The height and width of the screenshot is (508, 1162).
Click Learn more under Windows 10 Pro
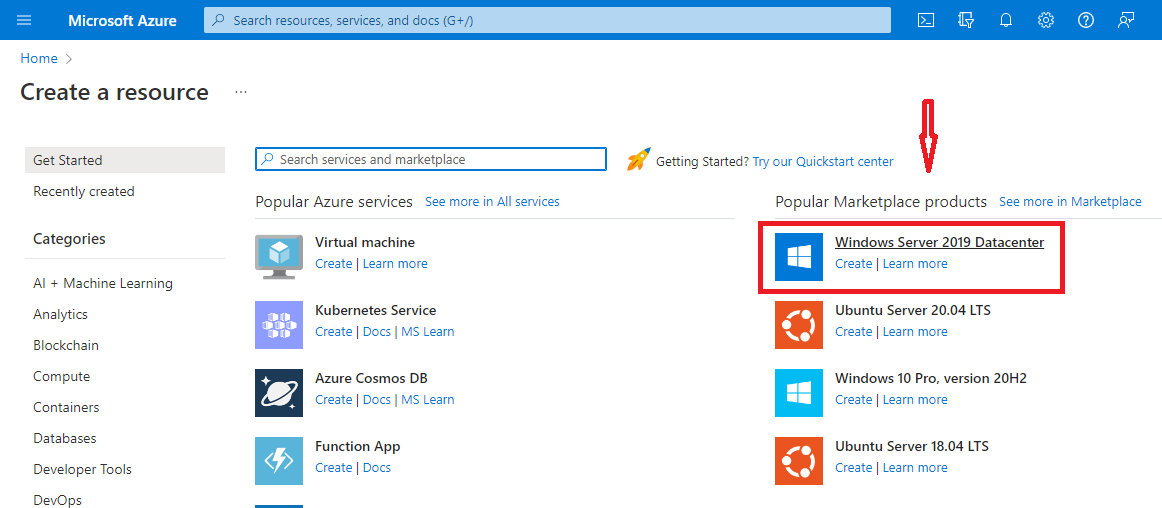[915, 400]
